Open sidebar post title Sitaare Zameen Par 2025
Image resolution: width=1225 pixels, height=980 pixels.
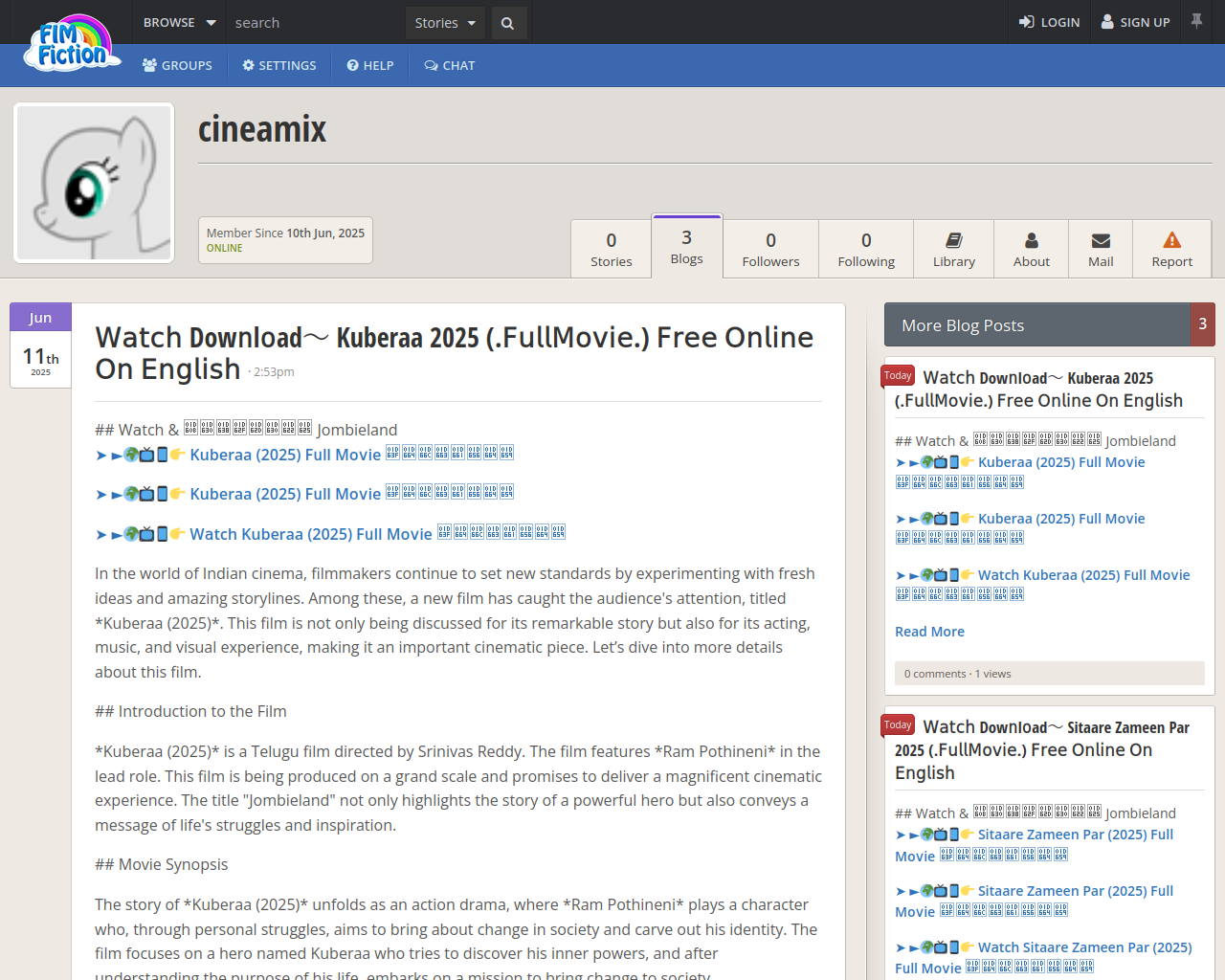point(1042,750)
